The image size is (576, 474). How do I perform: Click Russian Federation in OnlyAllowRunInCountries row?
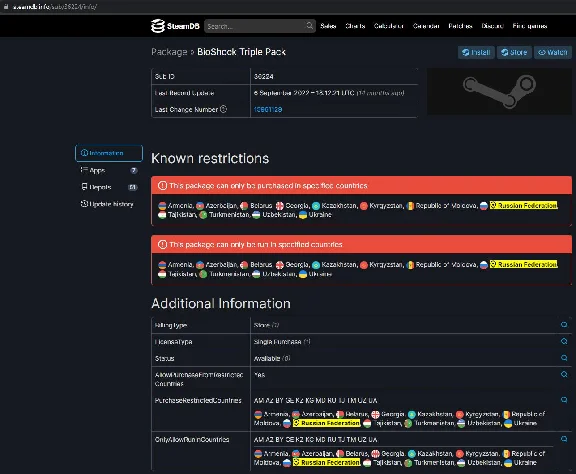(x=327, y=462)
